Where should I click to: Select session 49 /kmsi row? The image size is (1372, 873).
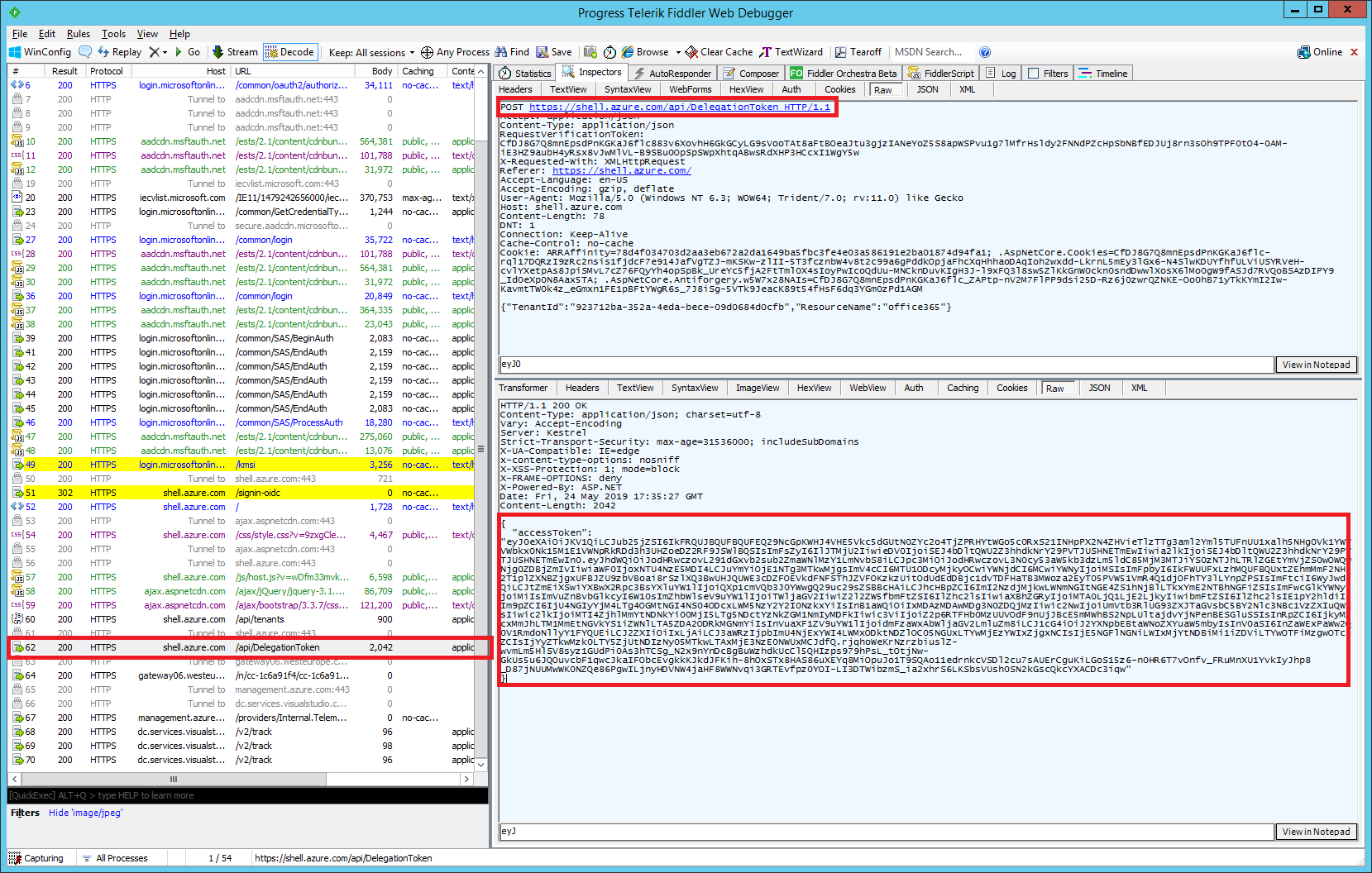tap(241, 465)
